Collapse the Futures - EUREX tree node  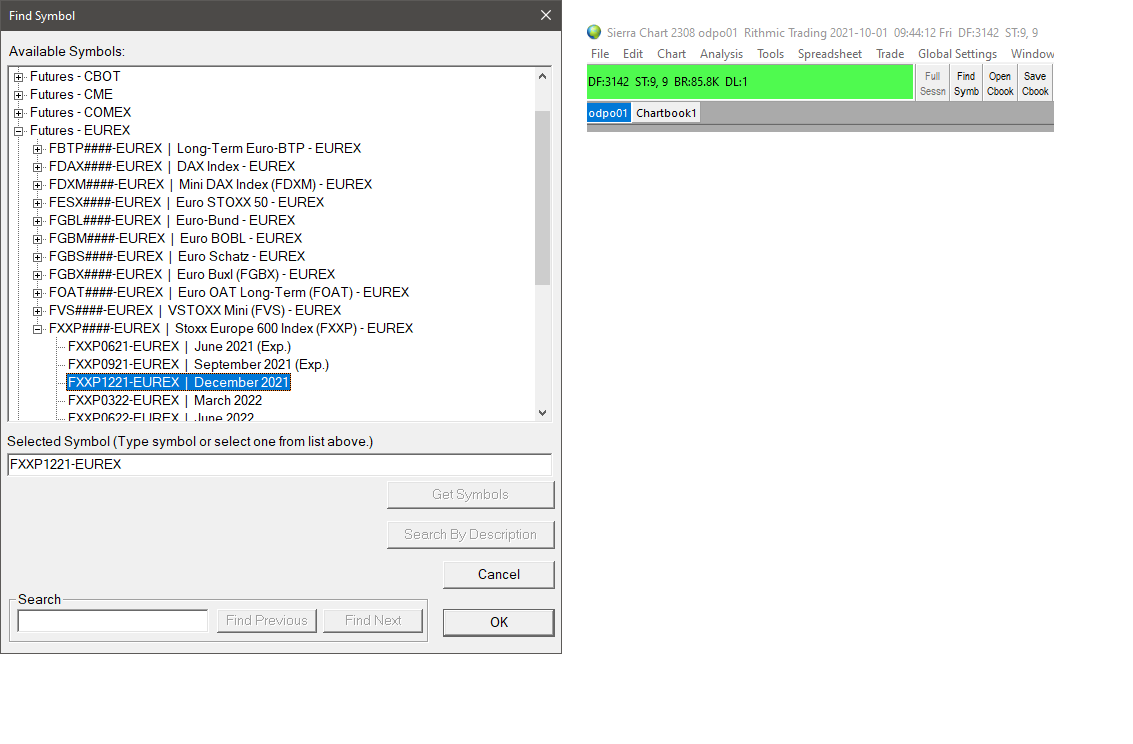pos(19,131)
